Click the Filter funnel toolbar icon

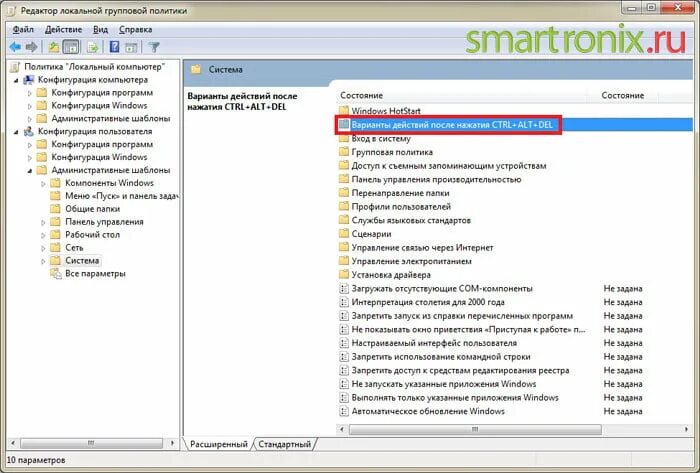[x=154, y=47]
